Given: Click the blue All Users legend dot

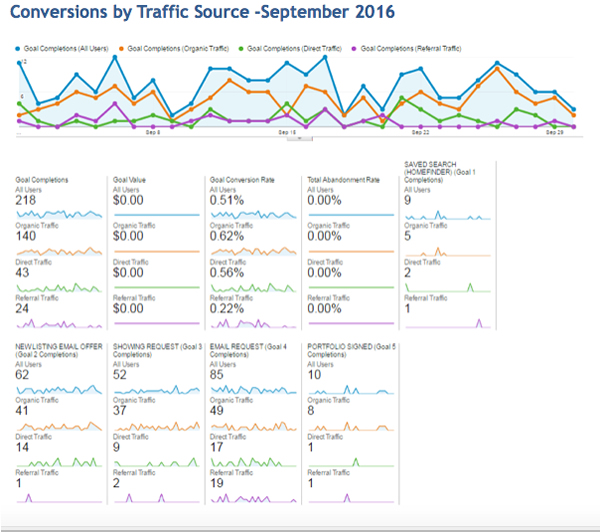Looking at the screenshot, I should 18,49.
